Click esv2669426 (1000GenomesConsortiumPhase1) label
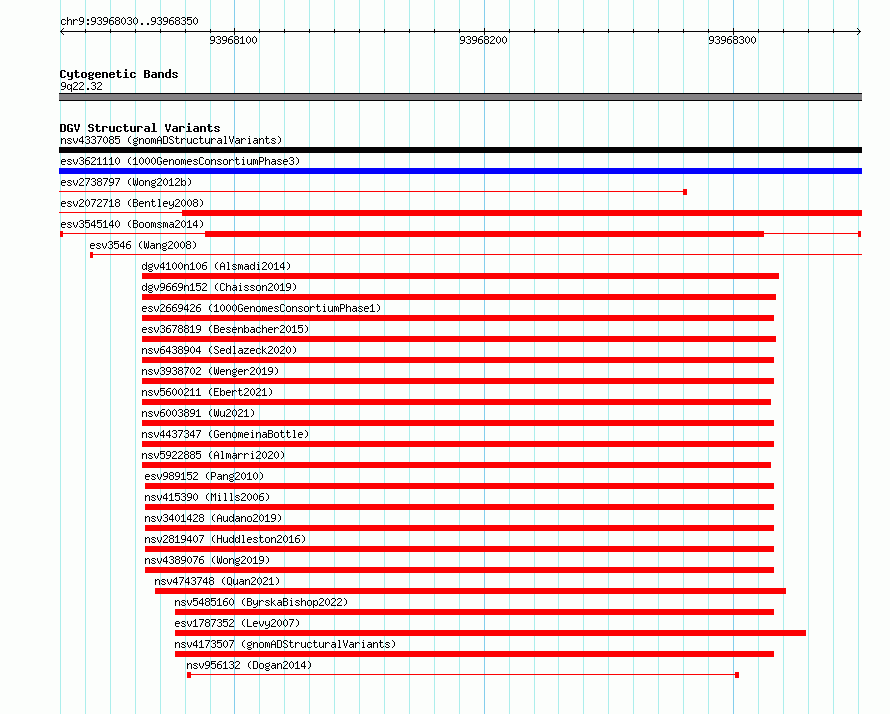 pyautogui.click(x=261, y=308)
